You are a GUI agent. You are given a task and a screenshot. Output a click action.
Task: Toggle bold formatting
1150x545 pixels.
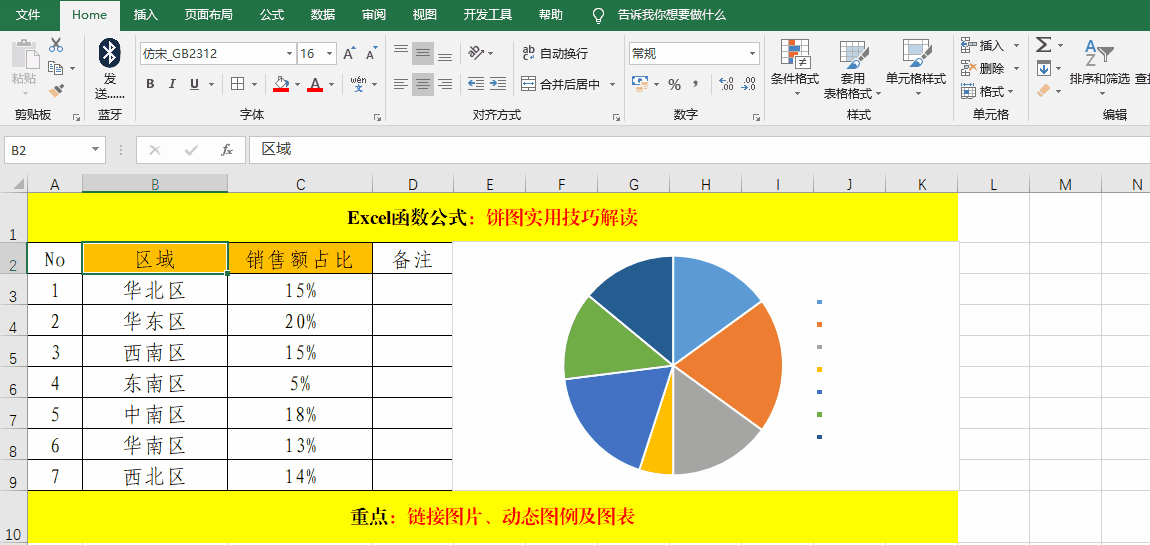[150, 84]
